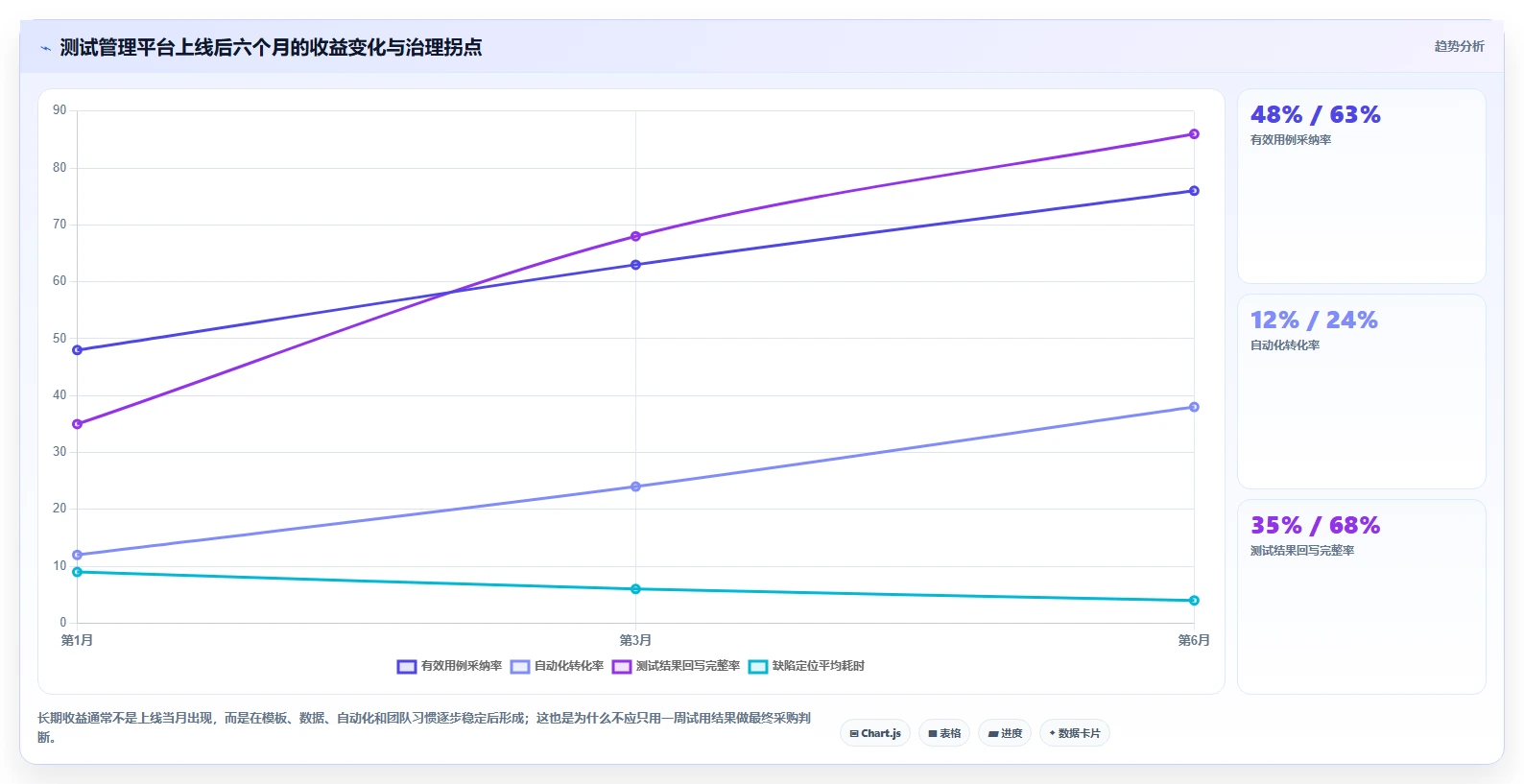1524x784 pixels.
Task: Toggle the 缺陷定位平均耗时 series via its legend label
Action: point(819,666)
